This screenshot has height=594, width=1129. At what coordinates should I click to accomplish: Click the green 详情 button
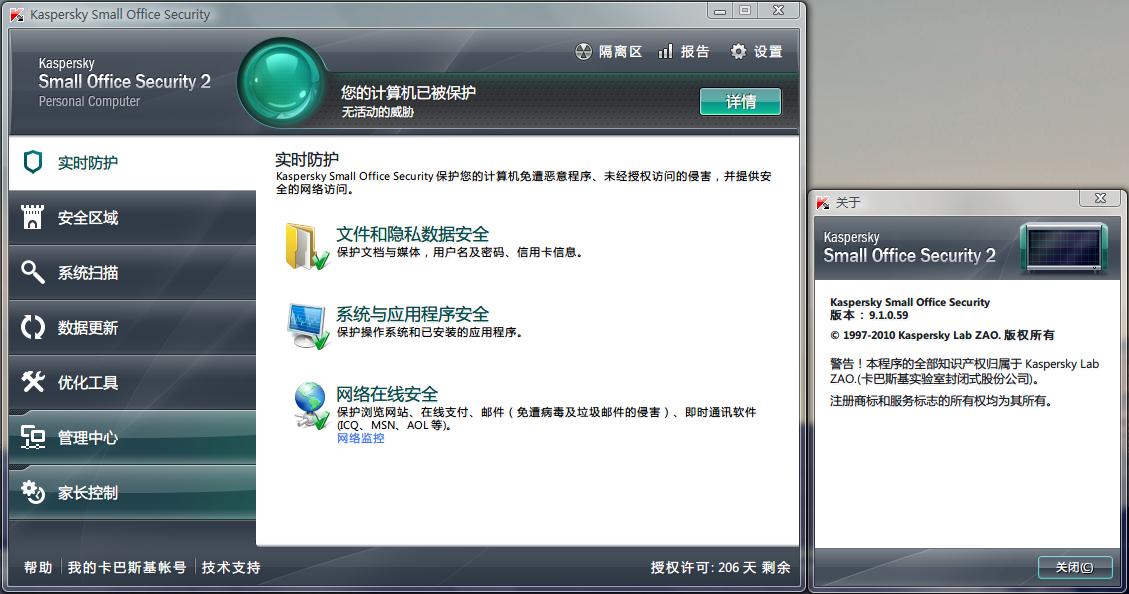[x=740, y=102]
